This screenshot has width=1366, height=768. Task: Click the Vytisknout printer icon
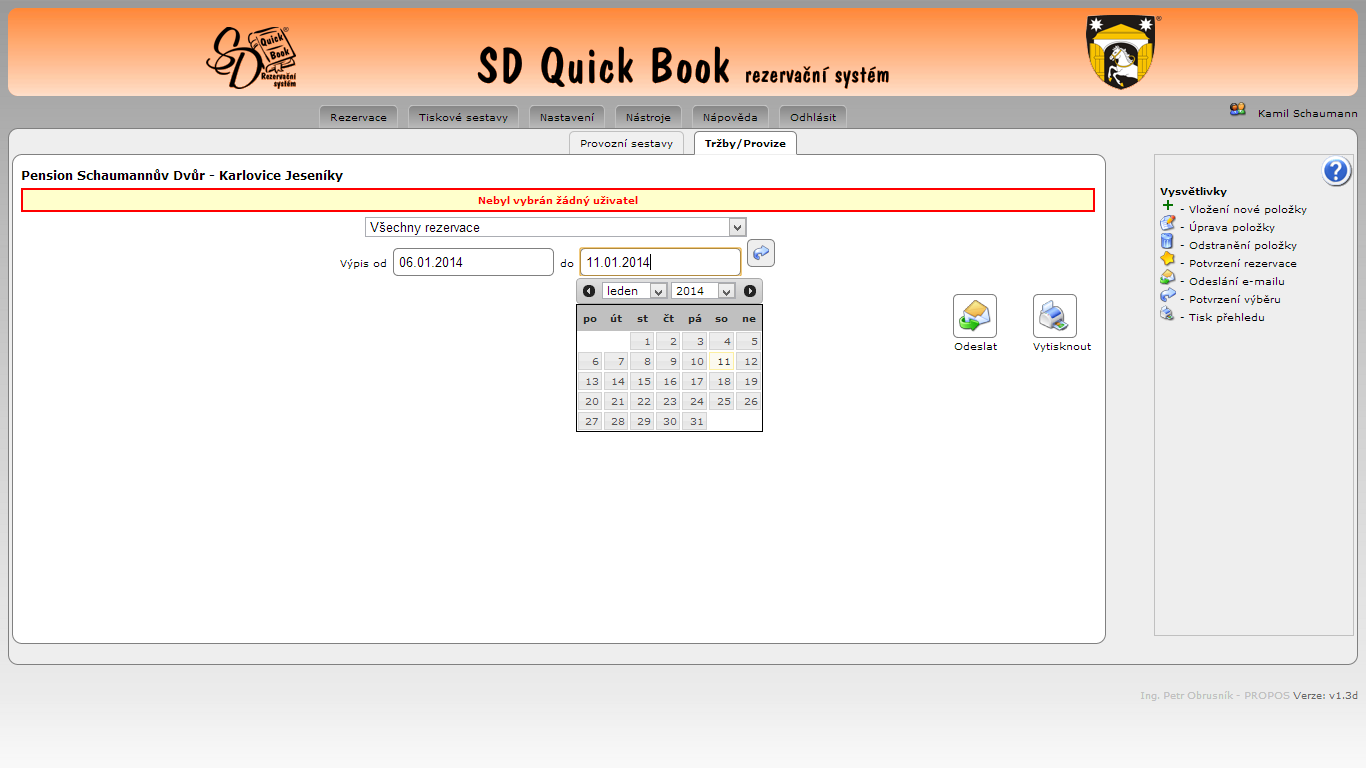pyautogui.click(x=1055, y=316)
